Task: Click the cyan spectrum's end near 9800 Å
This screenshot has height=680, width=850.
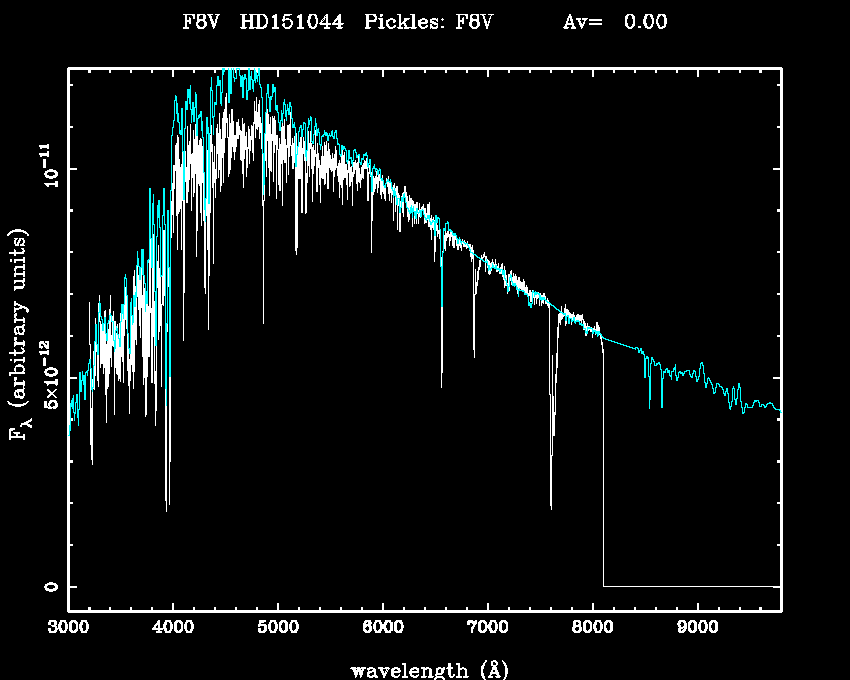Action: (x=779, y=410)
